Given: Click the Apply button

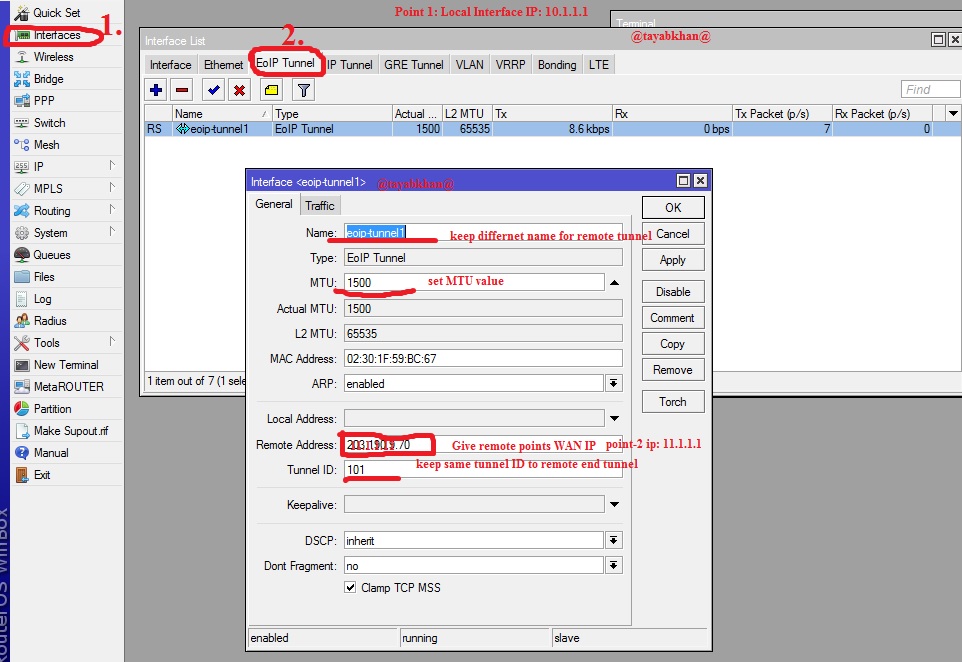Looking at the screenshot, I should 673,260.
